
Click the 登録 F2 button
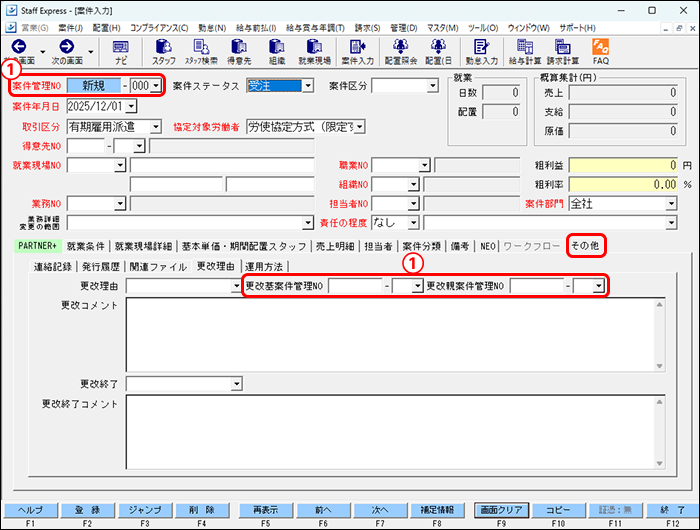(x=88, y=510)
